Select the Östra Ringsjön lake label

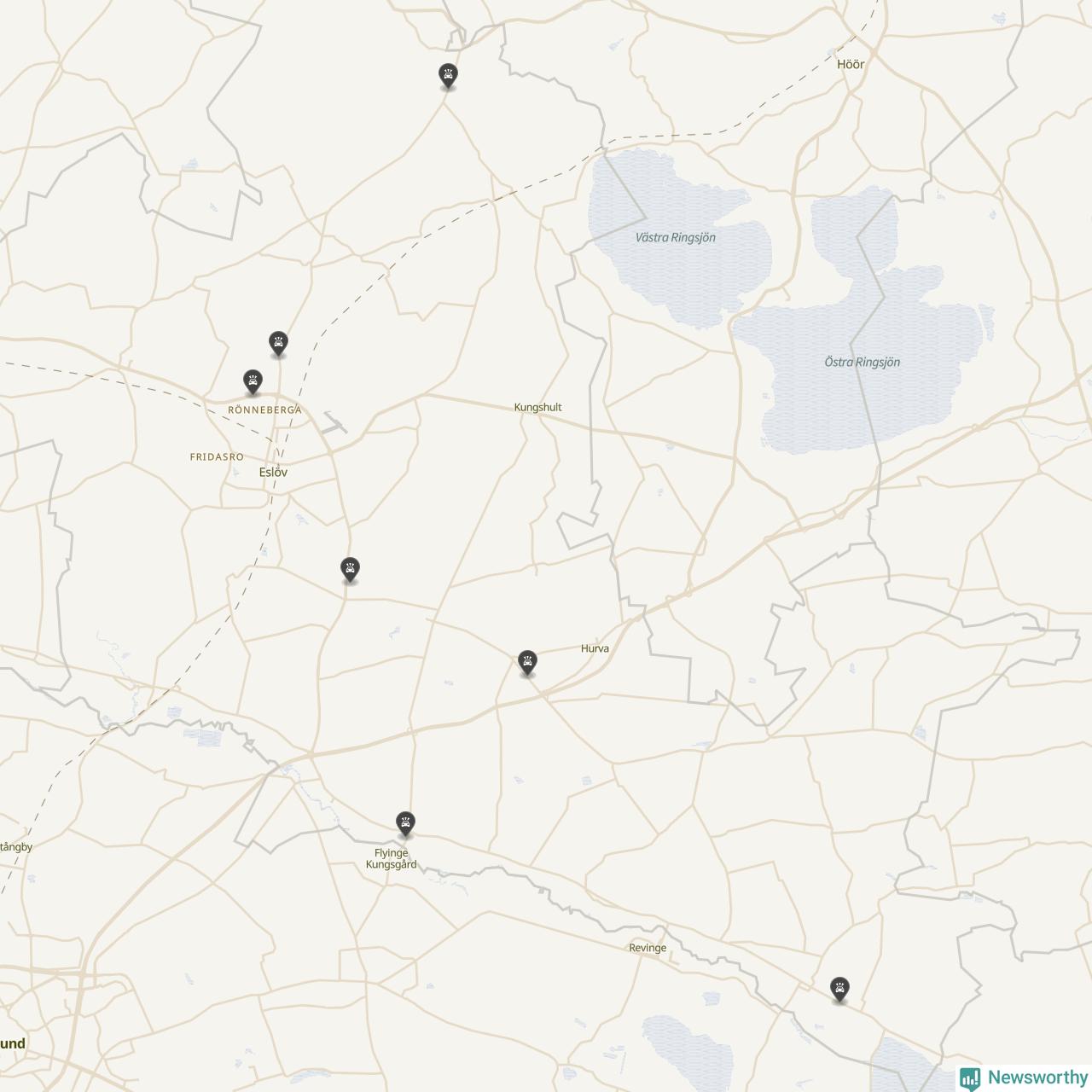point(863,362)
